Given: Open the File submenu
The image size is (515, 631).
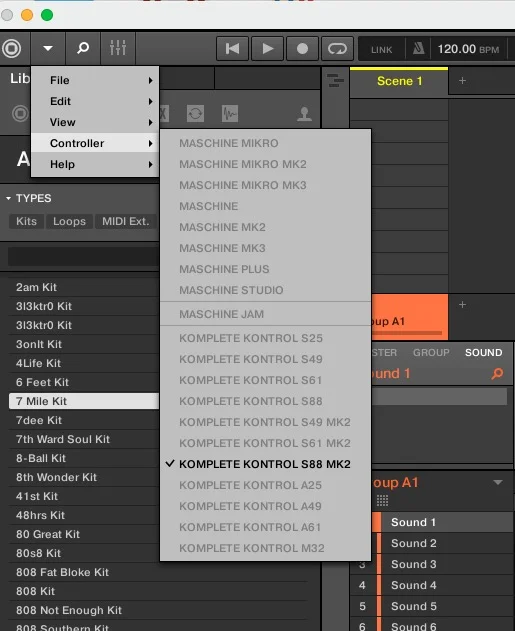Looking at the screenshot, I should (95, 80).
